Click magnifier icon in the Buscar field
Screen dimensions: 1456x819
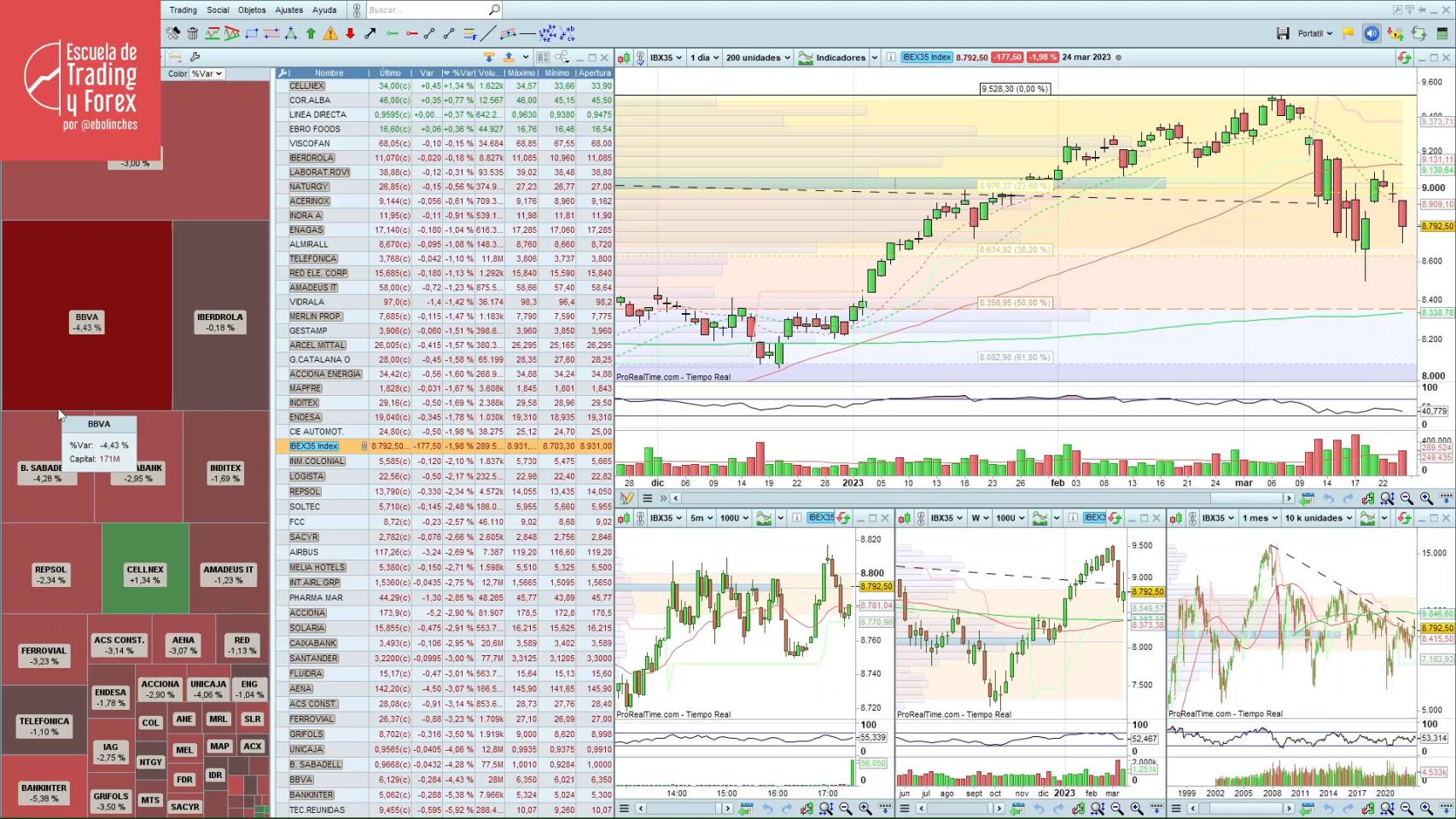click(493, 9)
